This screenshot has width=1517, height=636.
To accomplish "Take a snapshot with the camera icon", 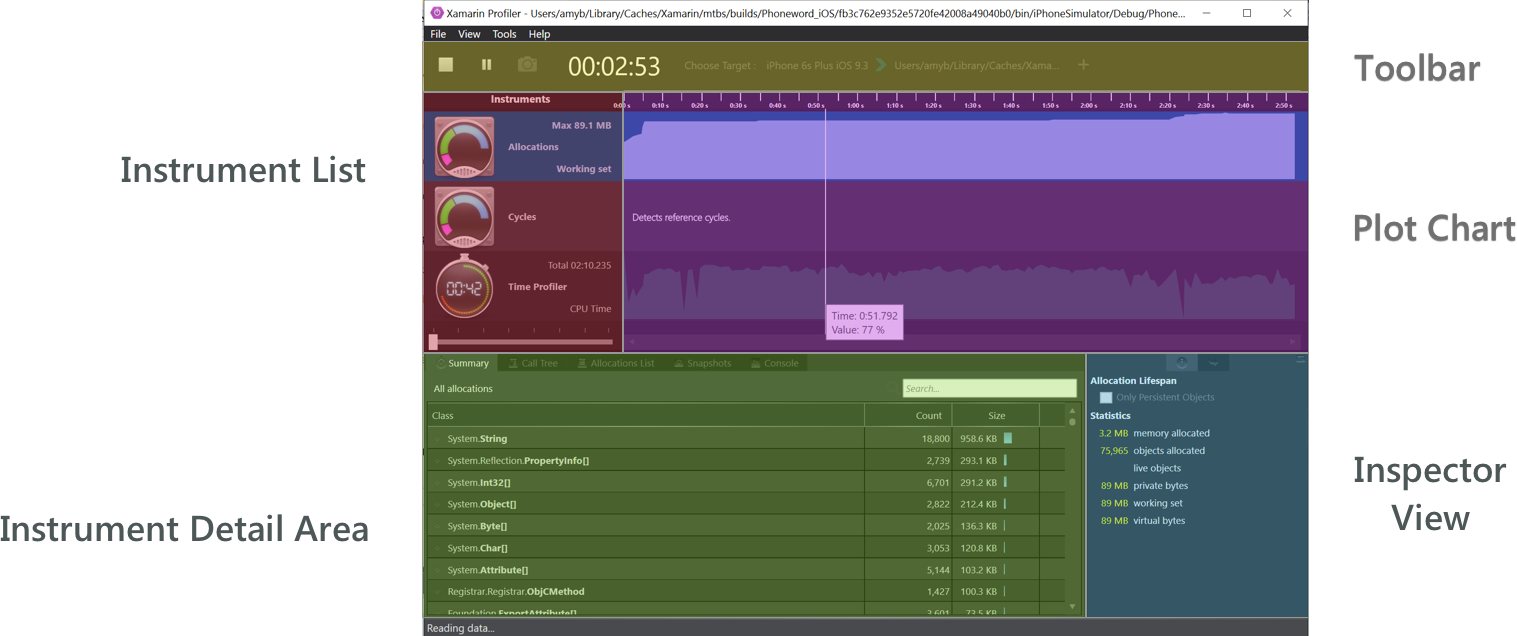I will 527,64.
